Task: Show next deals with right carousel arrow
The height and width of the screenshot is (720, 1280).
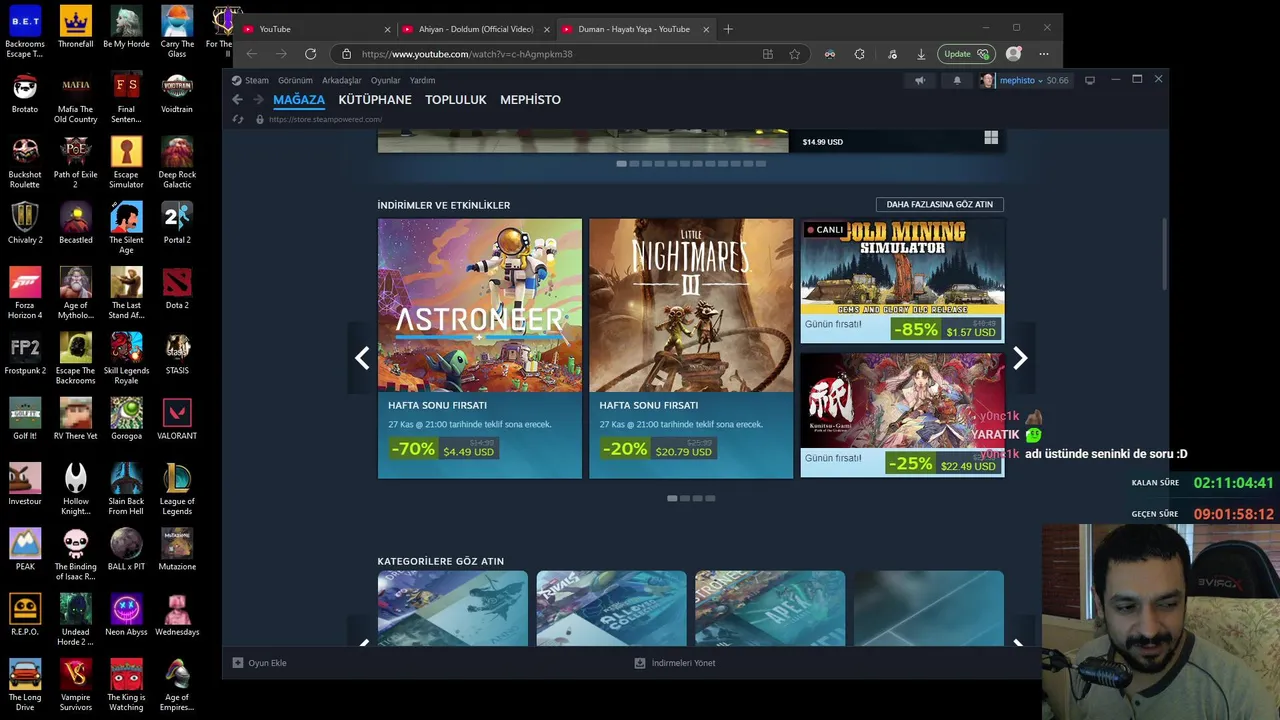Action: tap(1020, 358)
